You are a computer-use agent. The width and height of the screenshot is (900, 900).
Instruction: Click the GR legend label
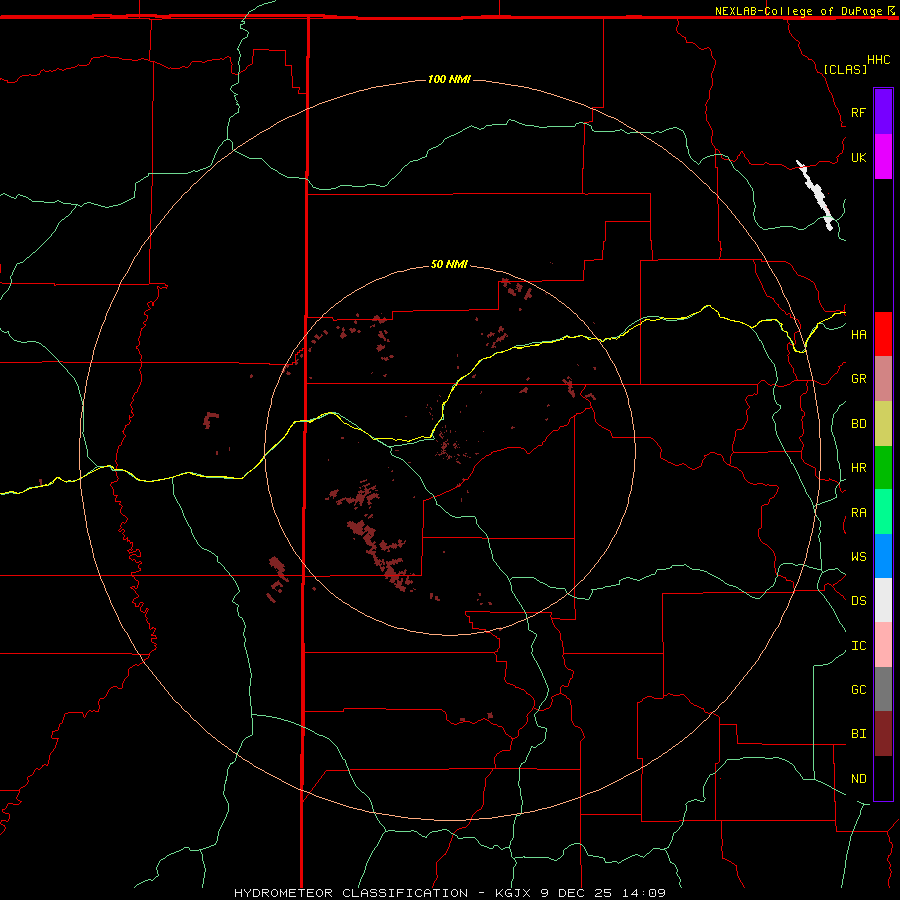pyautogui.click(x=858, y=379)
